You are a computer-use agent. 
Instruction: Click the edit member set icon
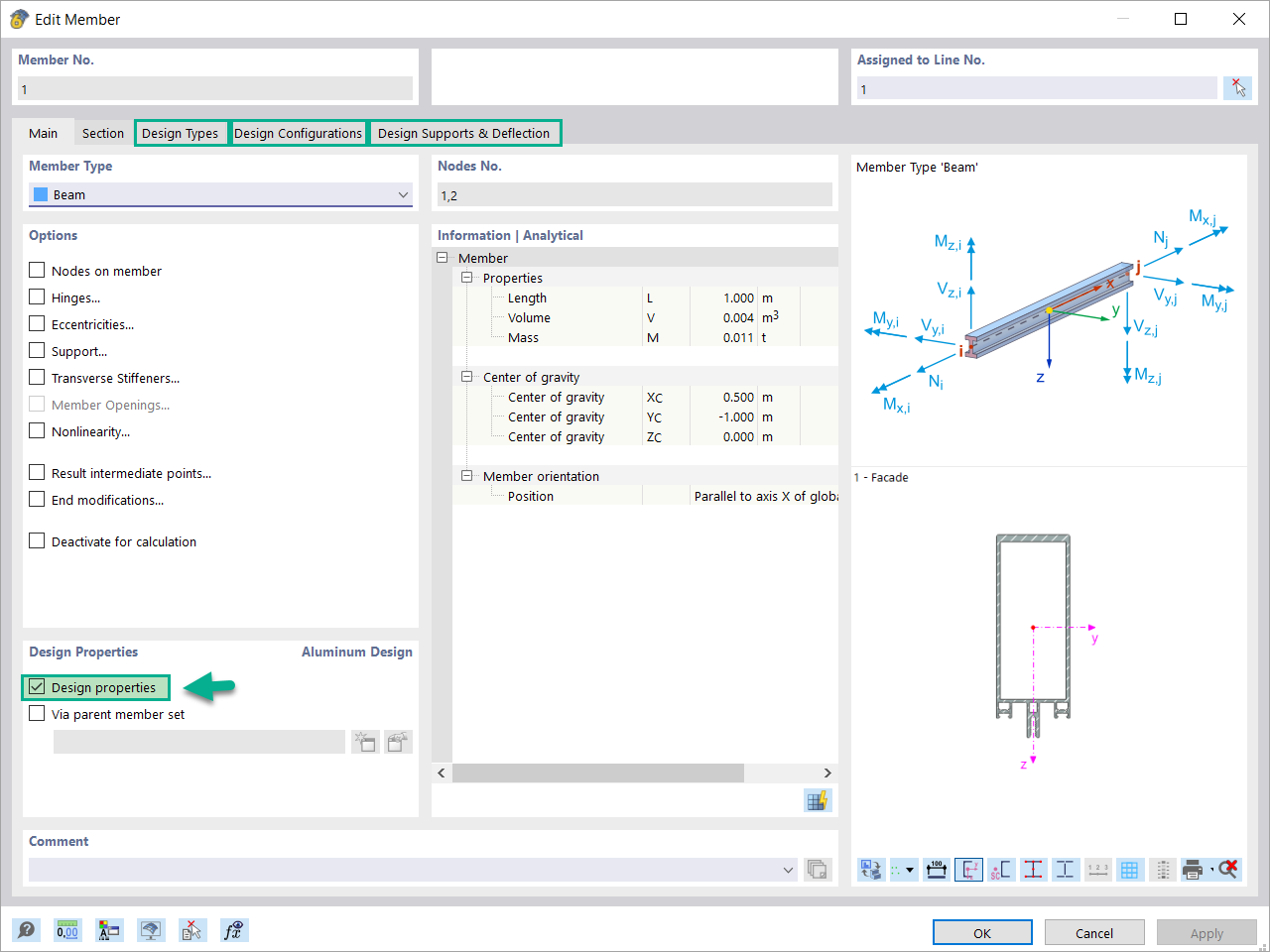(x=399, y=742)
